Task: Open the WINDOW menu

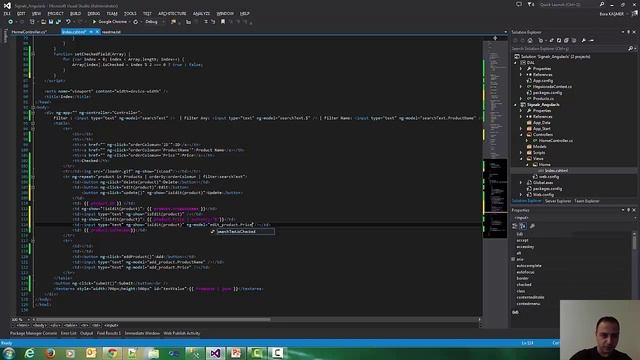Action: point(225,13)
